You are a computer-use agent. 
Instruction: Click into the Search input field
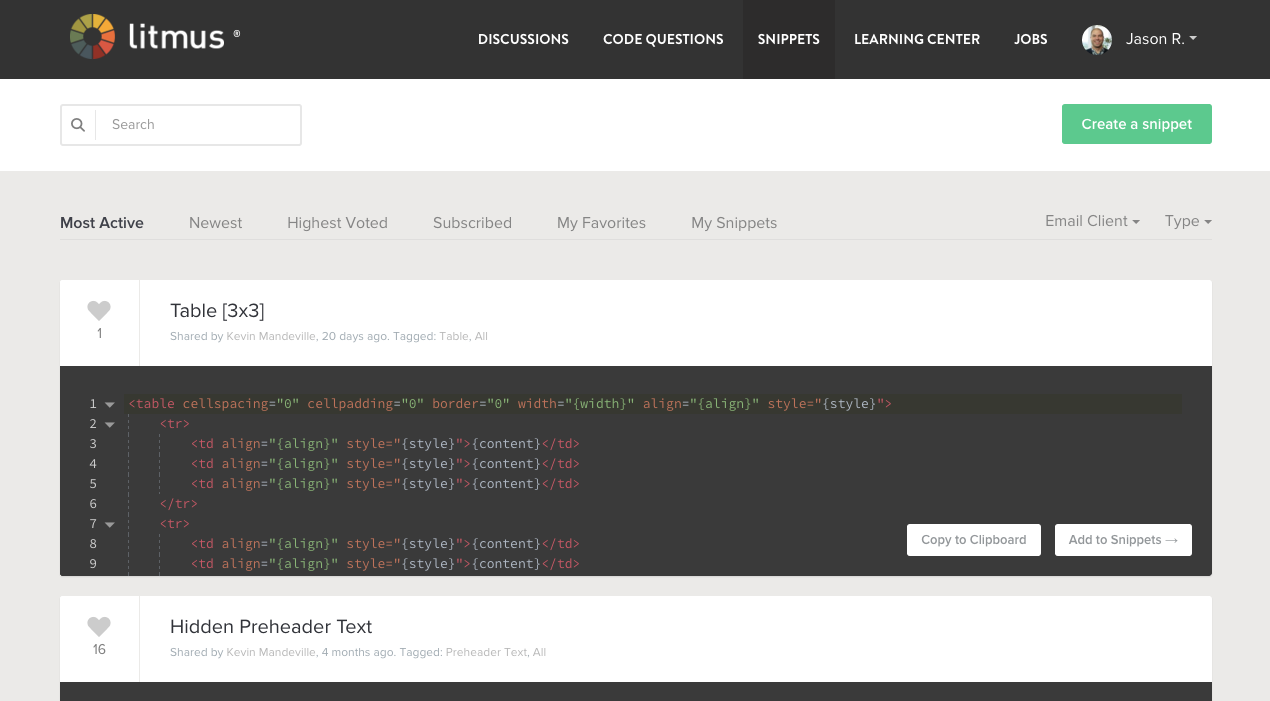(198, 125)
